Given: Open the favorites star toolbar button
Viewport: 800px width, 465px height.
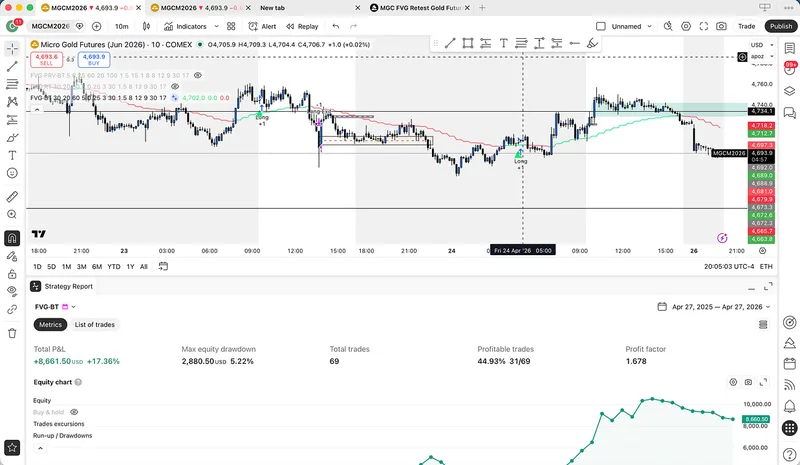Looking at the screenshot, I should [x=12, y=448].
